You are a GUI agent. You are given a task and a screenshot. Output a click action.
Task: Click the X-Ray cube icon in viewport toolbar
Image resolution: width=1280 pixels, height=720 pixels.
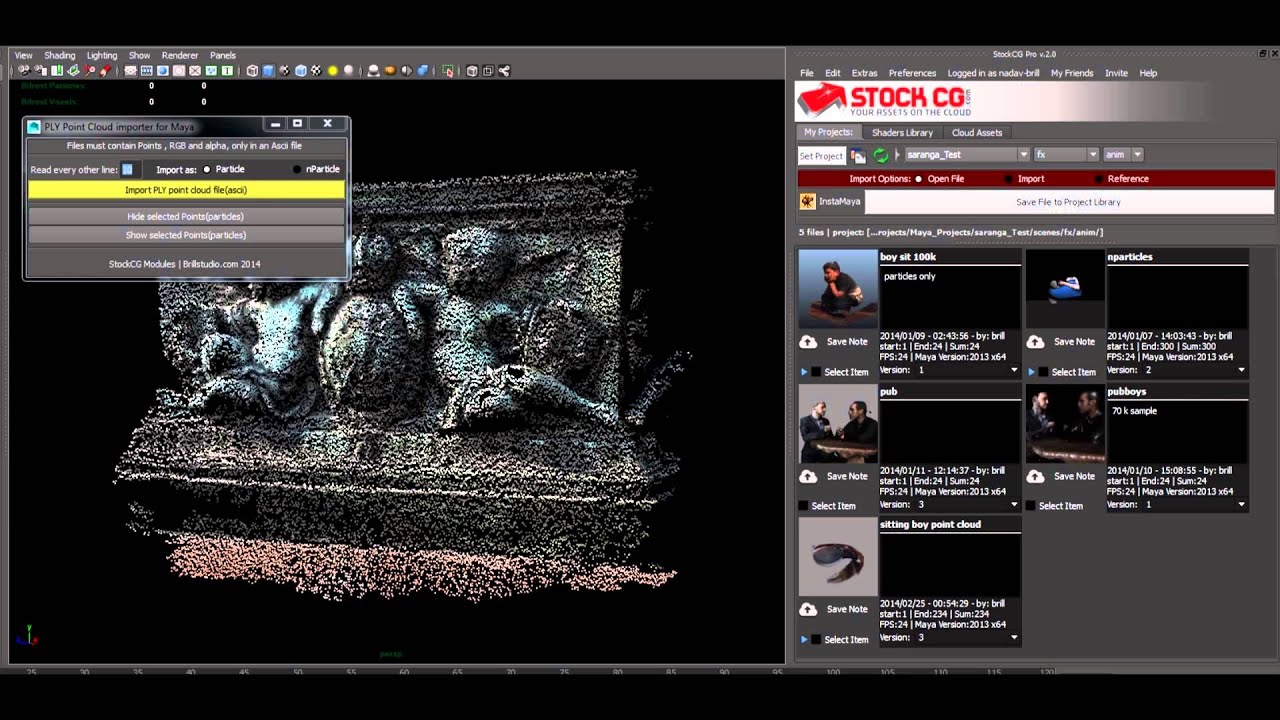point(472,71)
